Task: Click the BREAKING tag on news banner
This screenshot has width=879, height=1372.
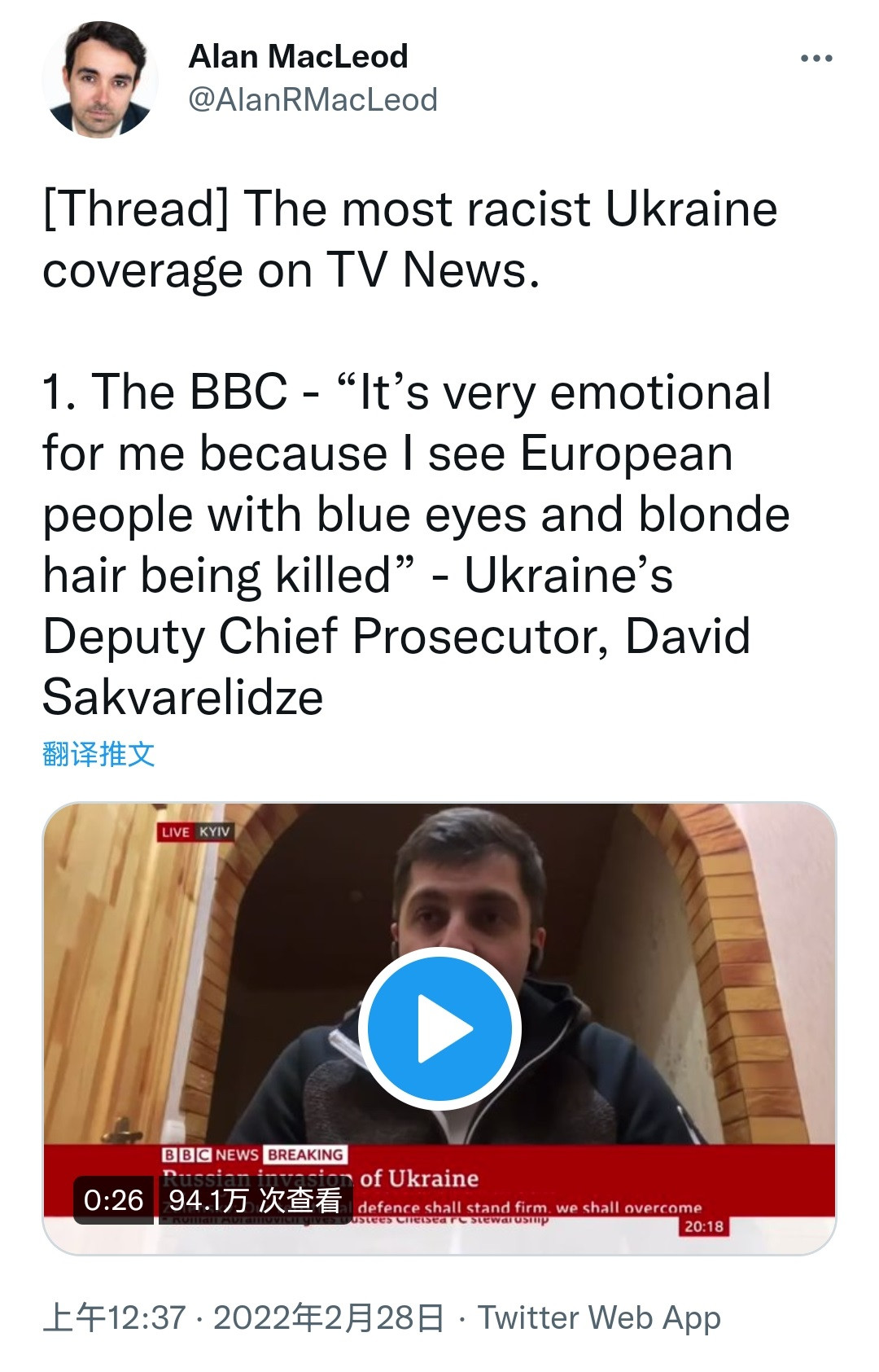Action: click(305, 1155)
